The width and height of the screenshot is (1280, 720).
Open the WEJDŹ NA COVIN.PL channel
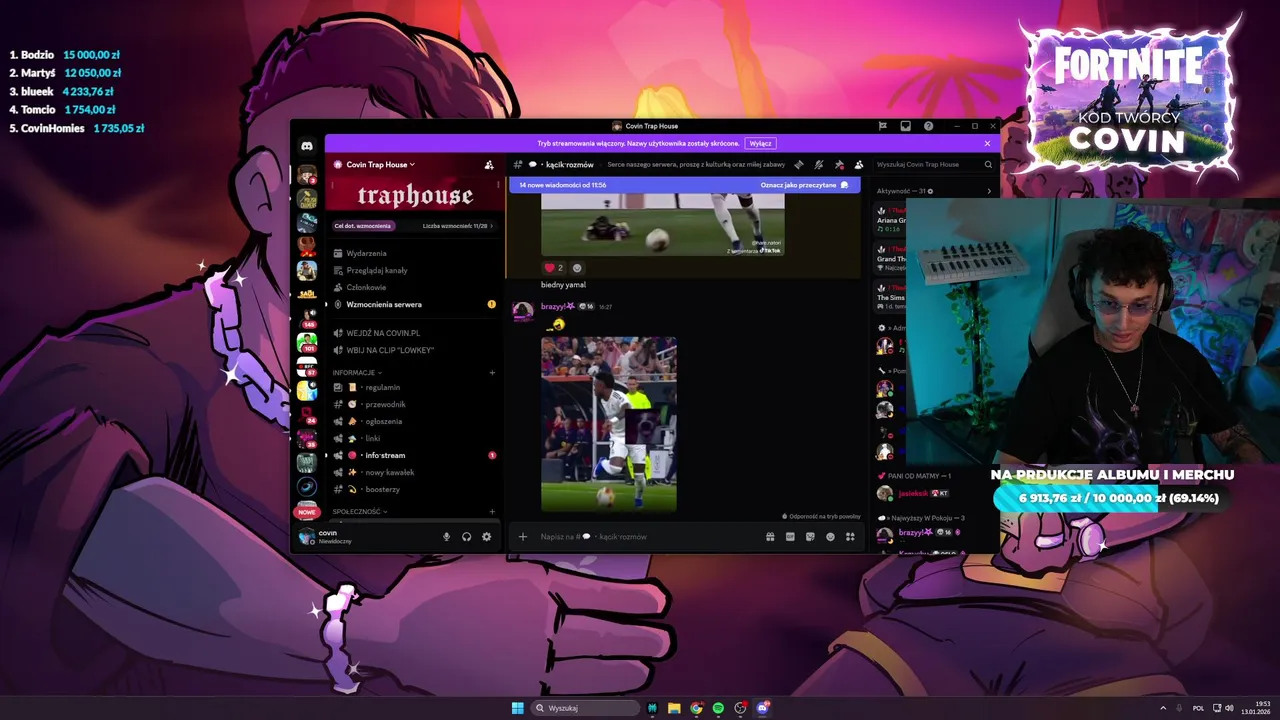(415, 333)
